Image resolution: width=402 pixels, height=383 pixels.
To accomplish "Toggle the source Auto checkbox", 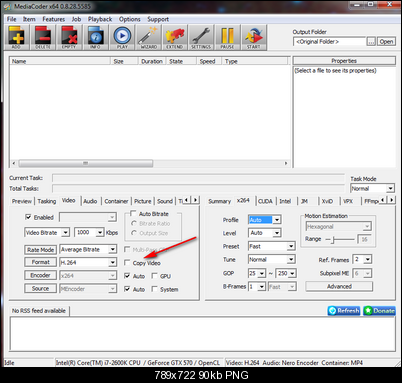I will (127, 289).
